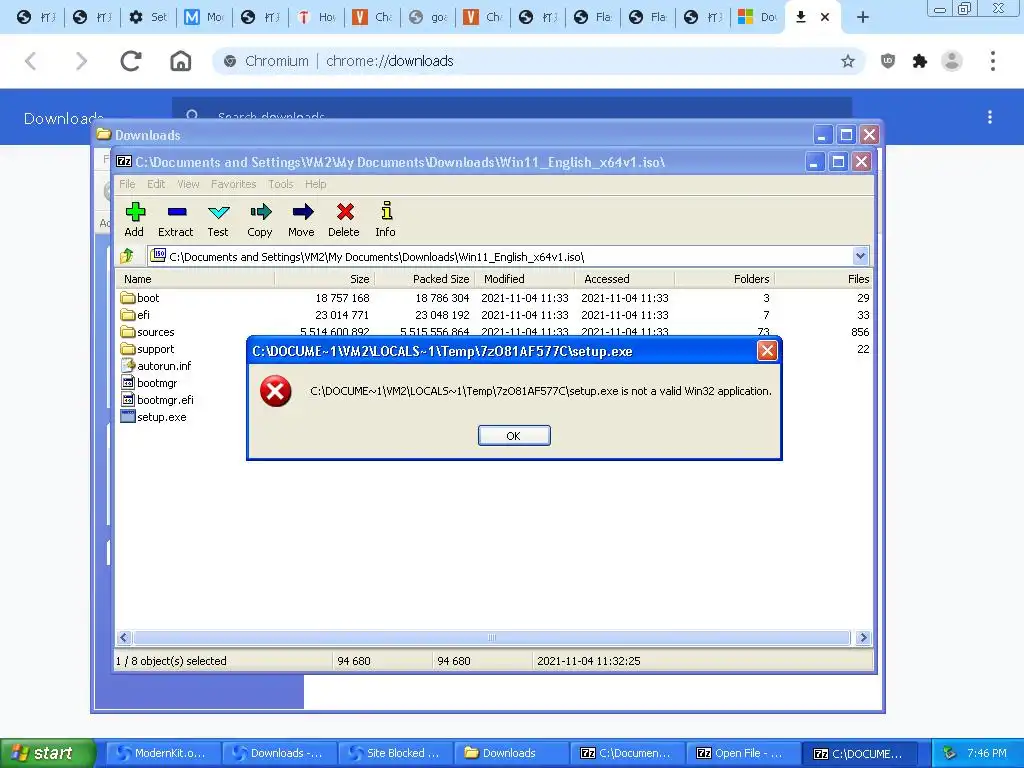1024x768 pixels.
Task: Sort by the Accessed column header
Action: (x=624, y=279)
